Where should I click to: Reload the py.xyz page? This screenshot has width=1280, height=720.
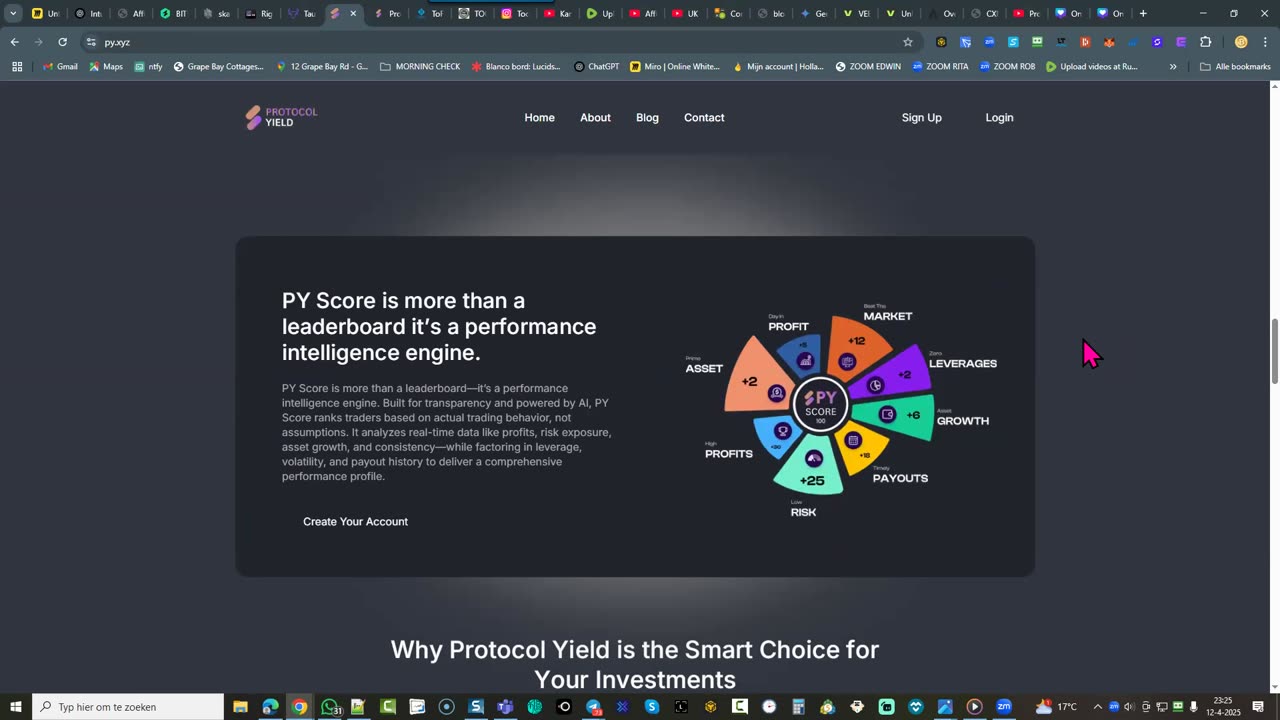63,42
